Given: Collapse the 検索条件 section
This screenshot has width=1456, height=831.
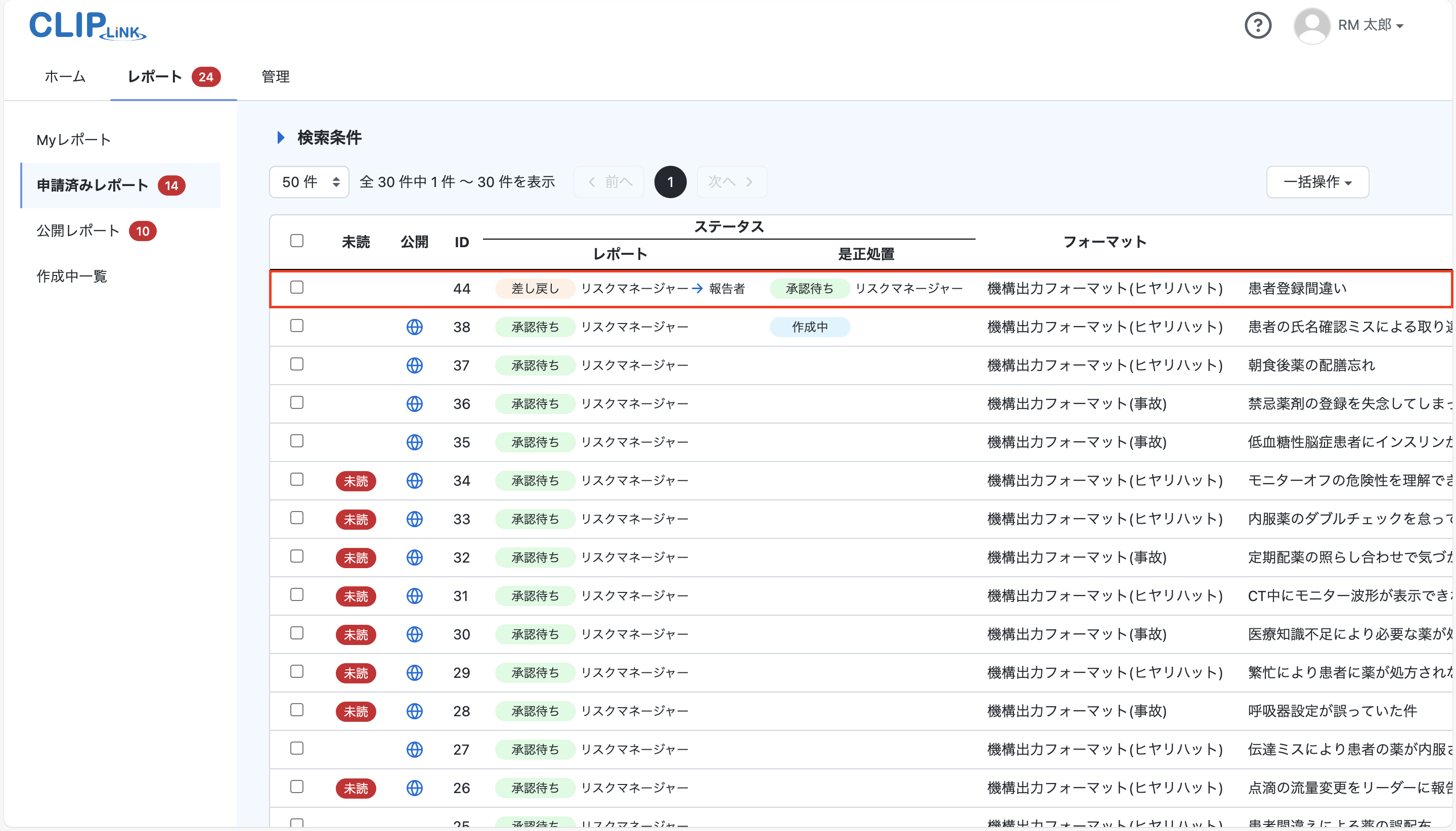Looking at the screenshot, I should pyautogui.click(x=281, y=137).
